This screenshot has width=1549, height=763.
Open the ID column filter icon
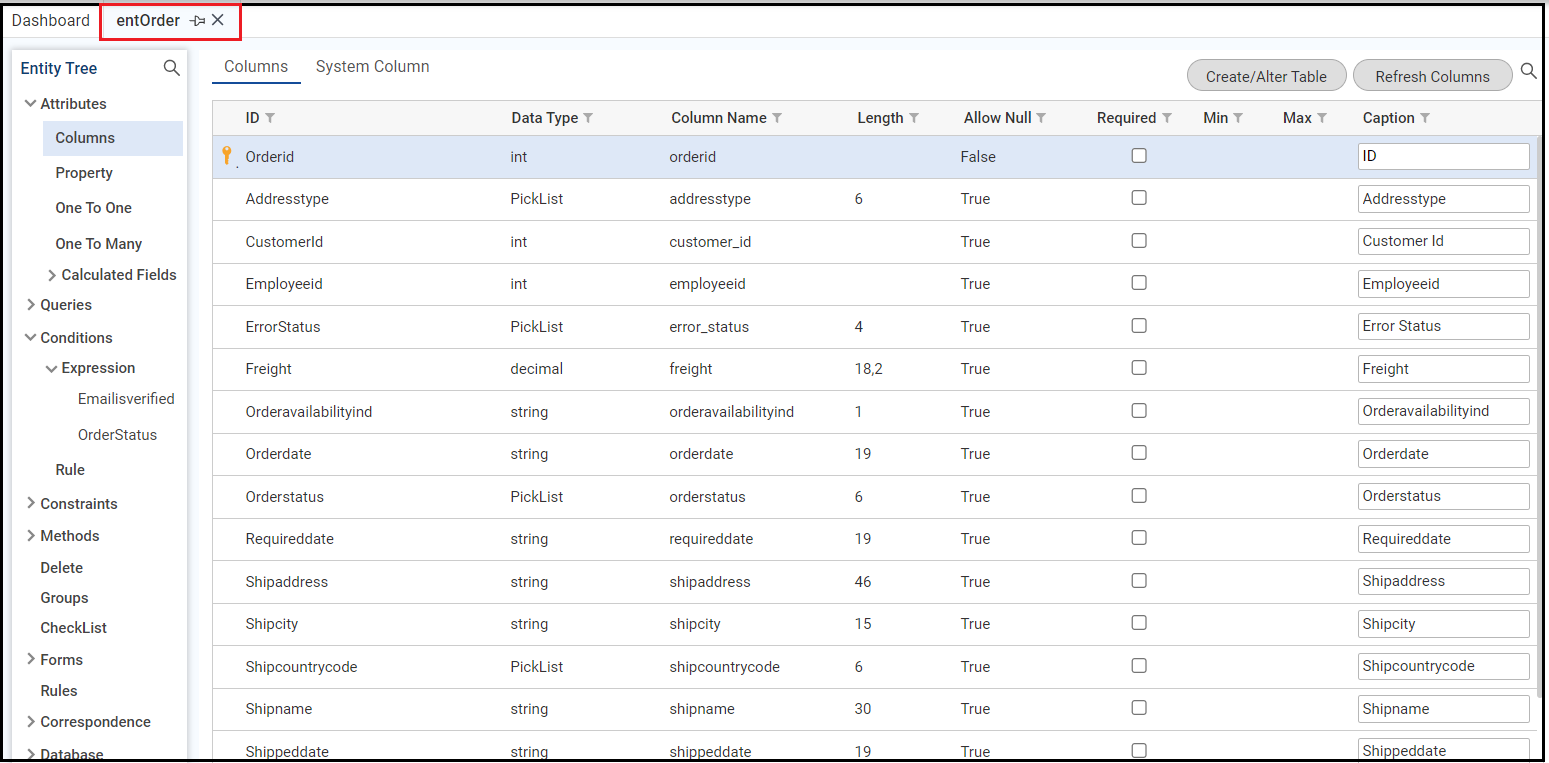(x=270, y=118)
